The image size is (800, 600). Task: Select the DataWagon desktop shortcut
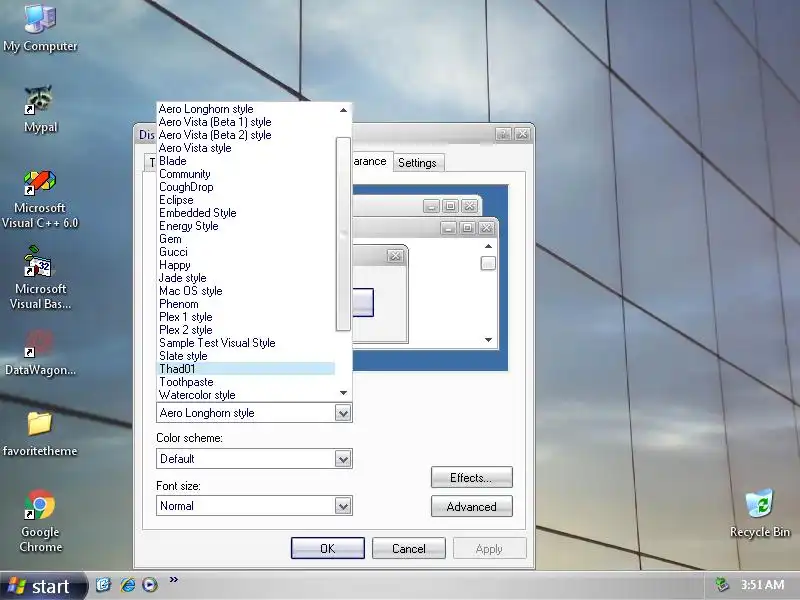(40, 352)
